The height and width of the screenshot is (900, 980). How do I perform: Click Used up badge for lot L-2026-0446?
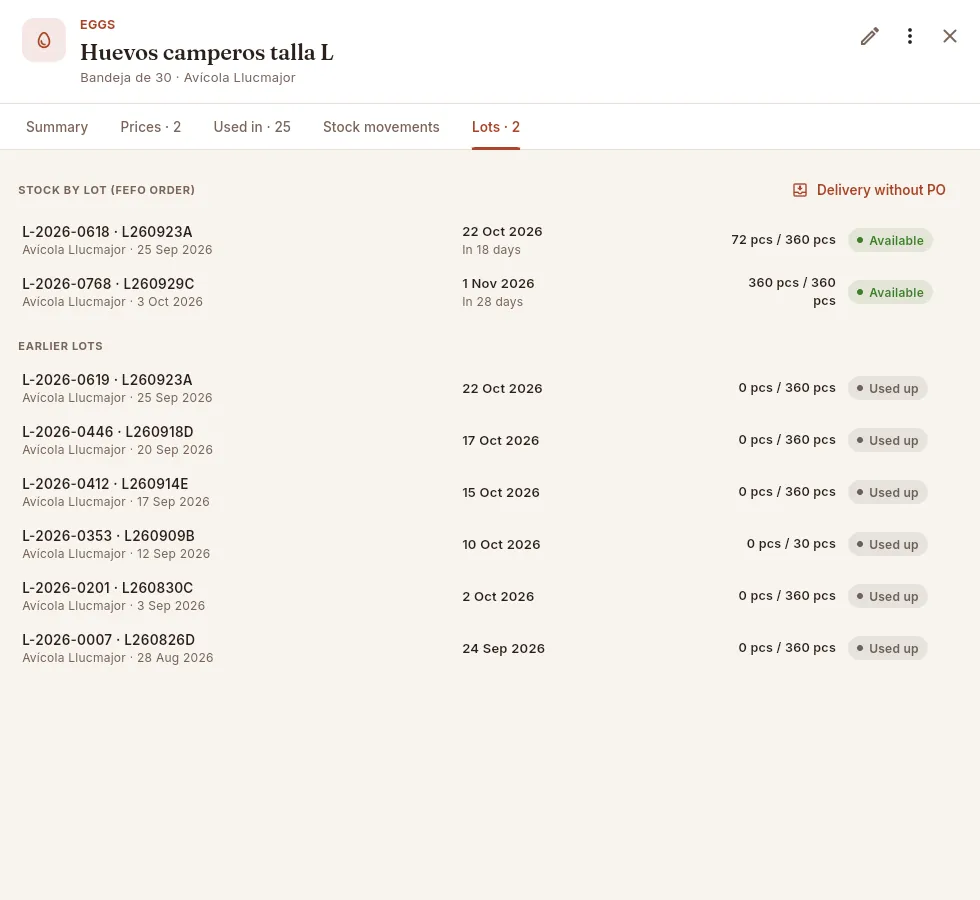pos(888,440)
